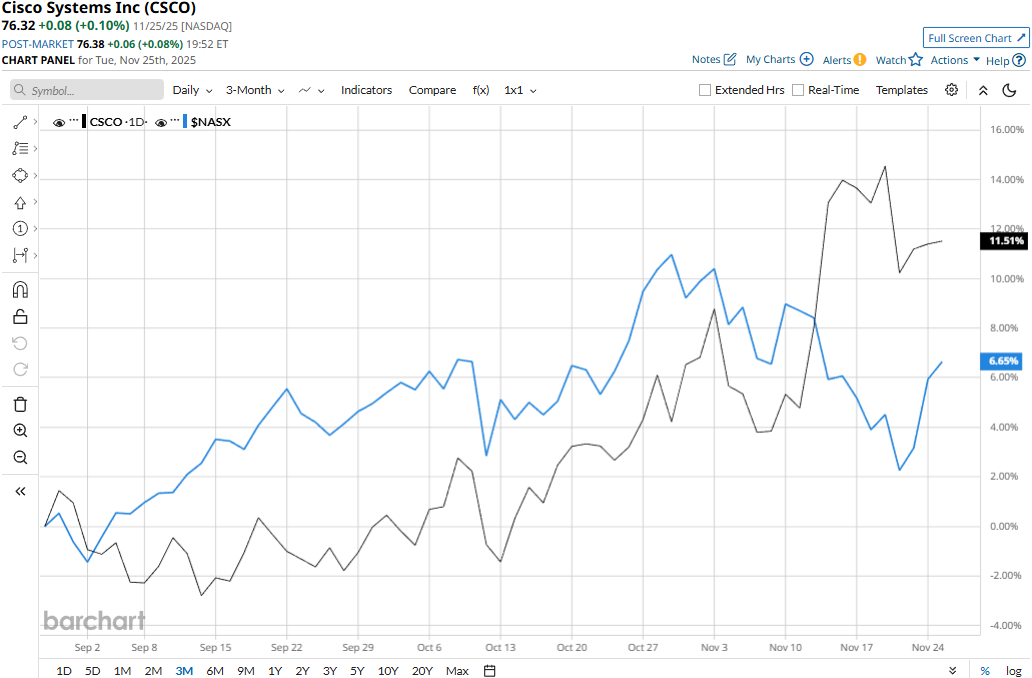Viewport: 1032px width, 678px height.
Task: Click the 6.65% NASX value label
Action: (x=1002, y=361)
